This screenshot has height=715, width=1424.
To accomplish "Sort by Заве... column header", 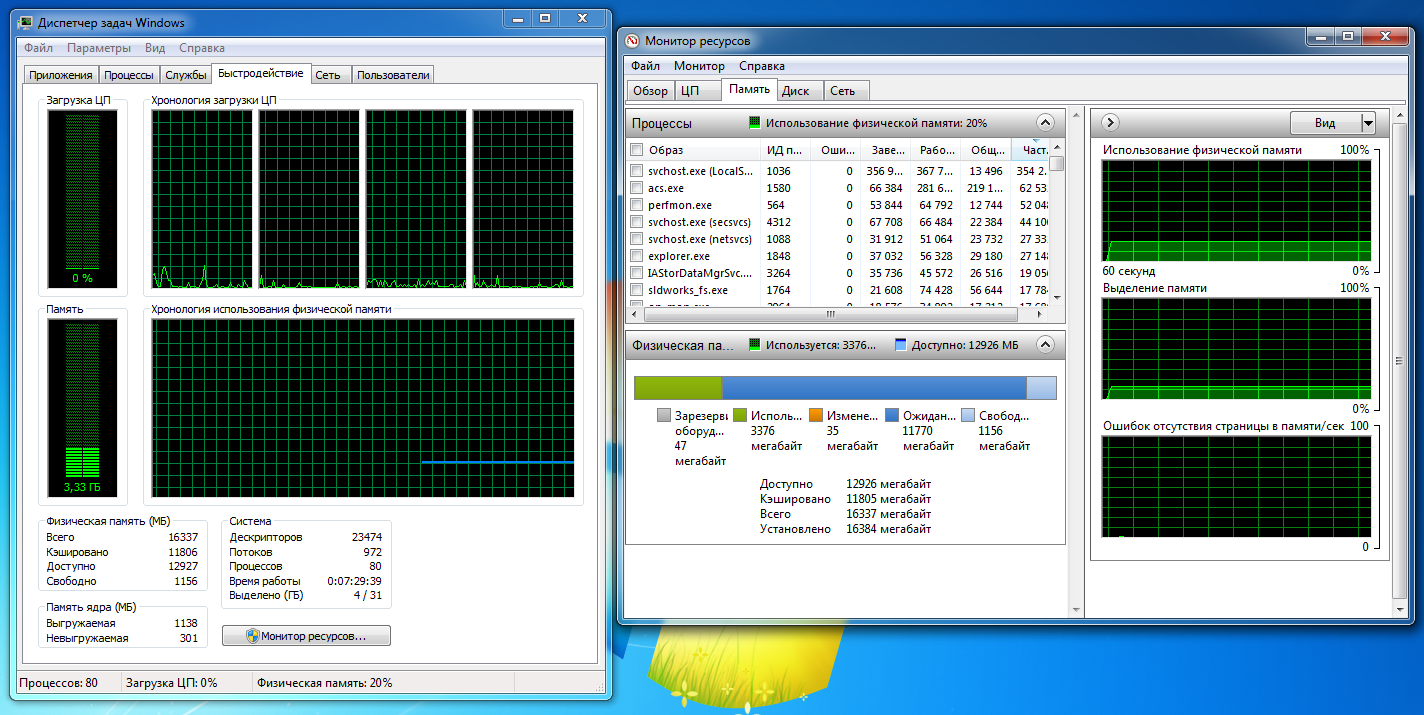I will click(x=885, y=150).
